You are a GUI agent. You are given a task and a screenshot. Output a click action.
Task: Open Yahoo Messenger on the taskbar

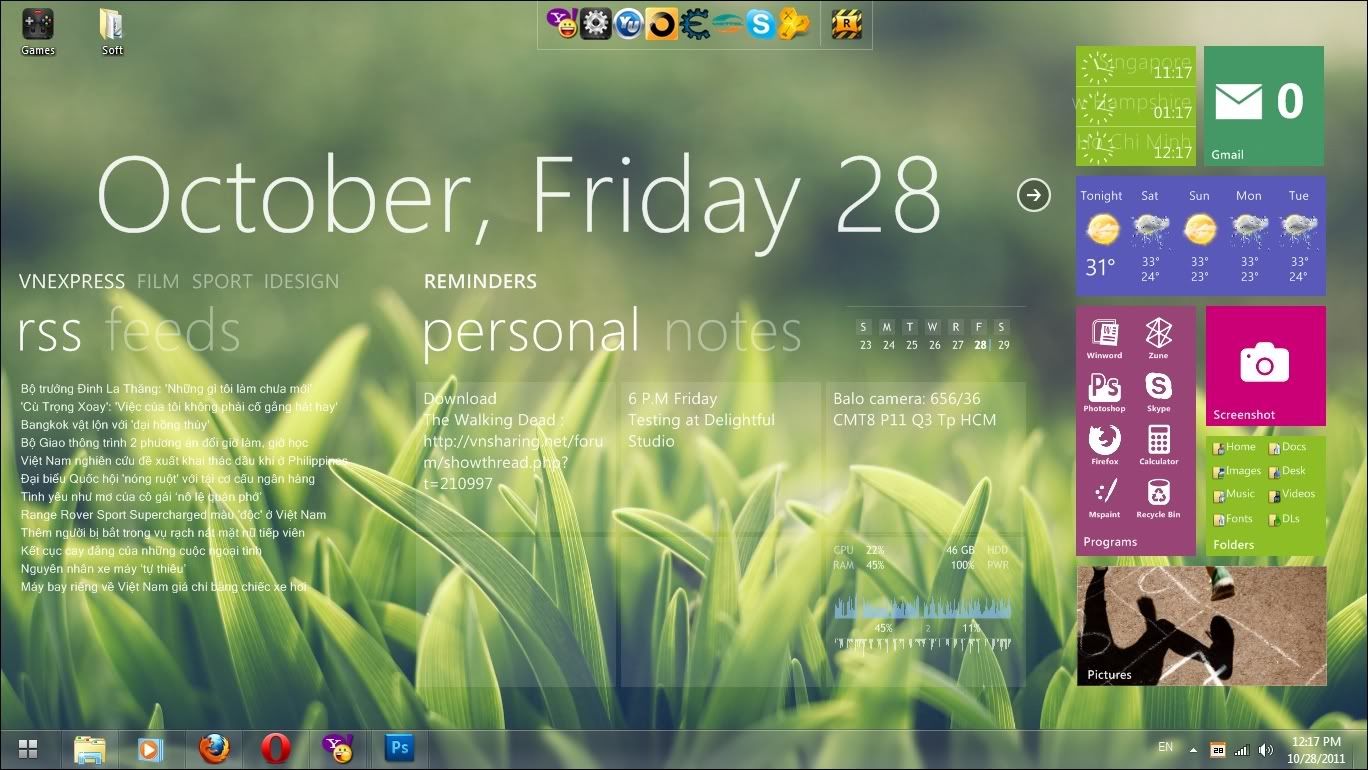(x=338, y=748)
